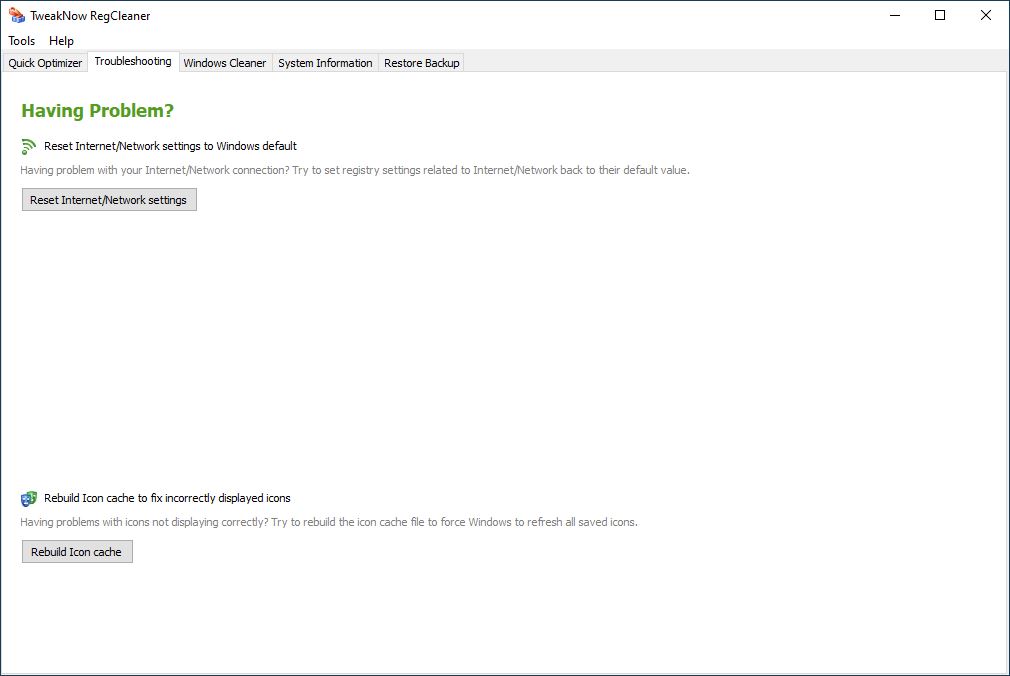The width and height of the screenshot is (1010, 676).
Task: Click the TweakNow RegCleaner app icon in title bar
Action: tap(16, 15)
